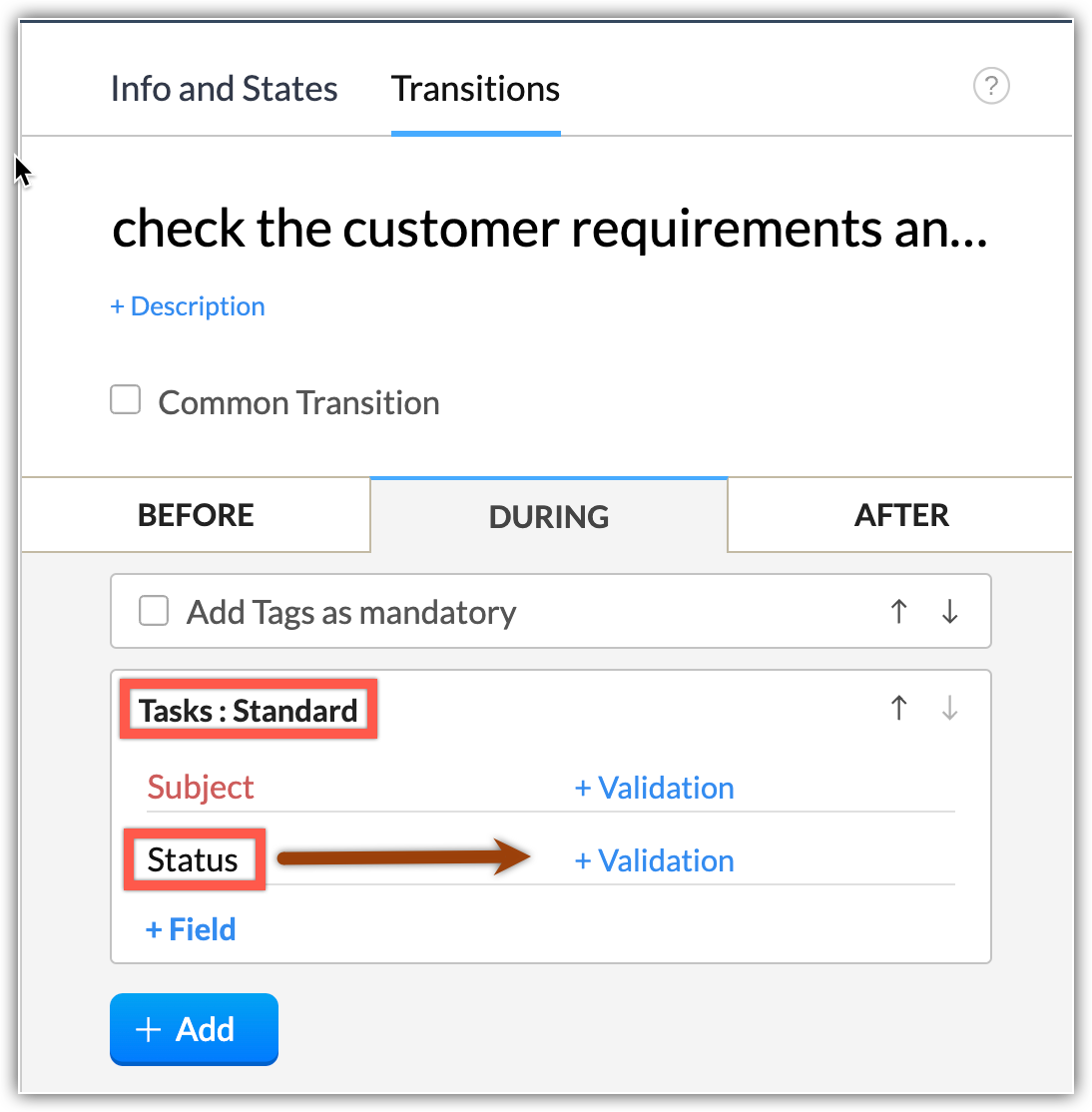Click the transition title text
The height and width of the screenshot is (1112, 1092).
pyautogui.click(x=549, y=229)
